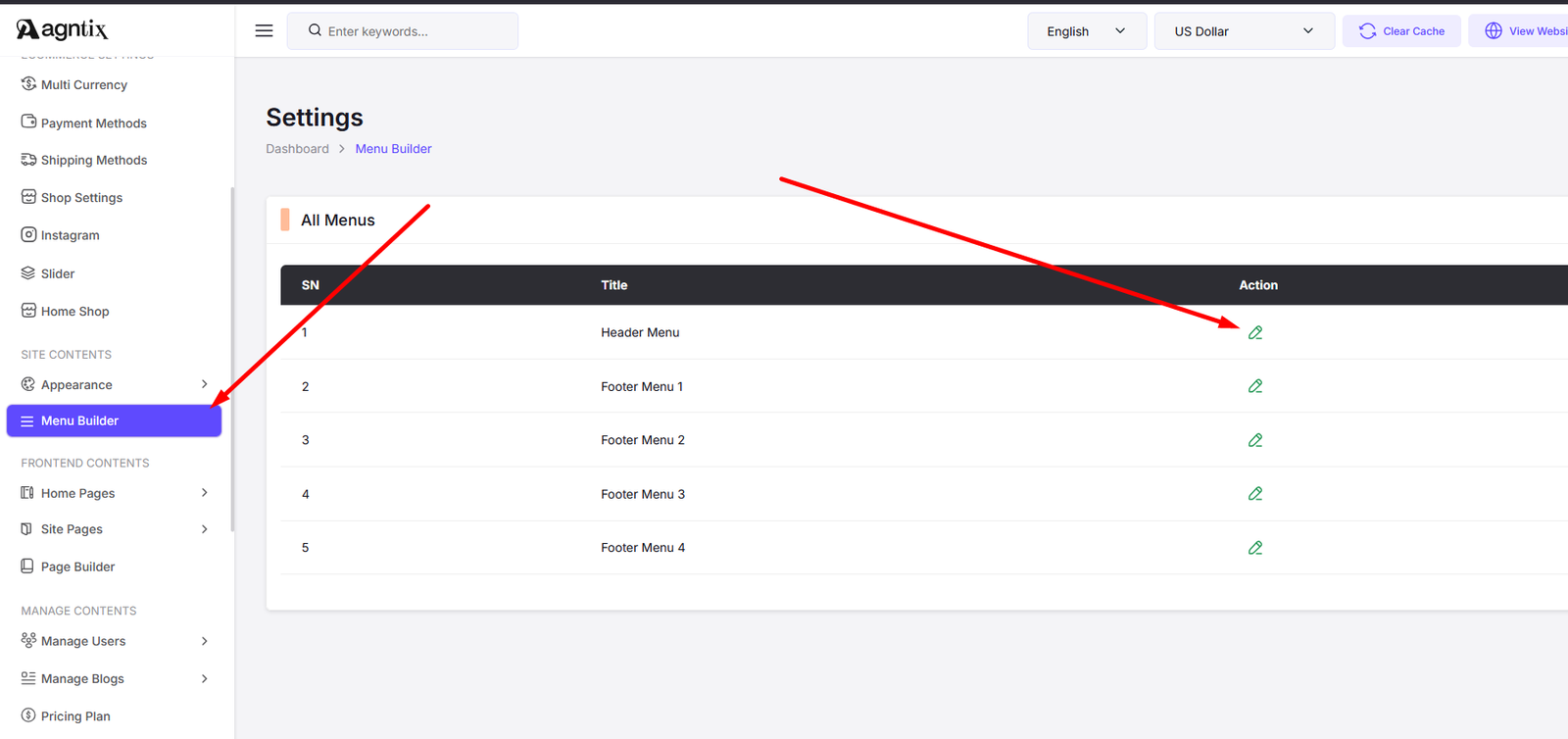Viewport: 1568px width, 739px height.
Task: Click edit icon for Header Menu
Action: (1254, 333)
